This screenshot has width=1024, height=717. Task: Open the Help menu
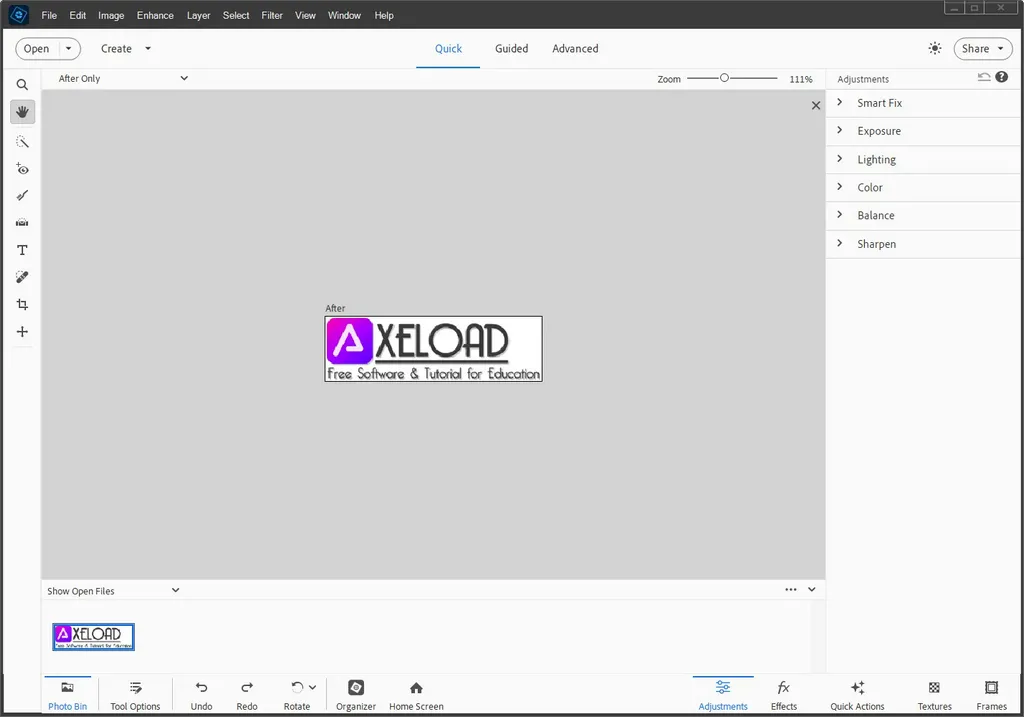[x=384, y=15]
